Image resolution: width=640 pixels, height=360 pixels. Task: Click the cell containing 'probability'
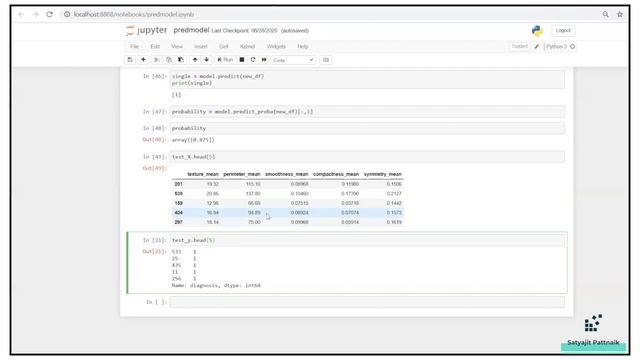pos(367,128)
